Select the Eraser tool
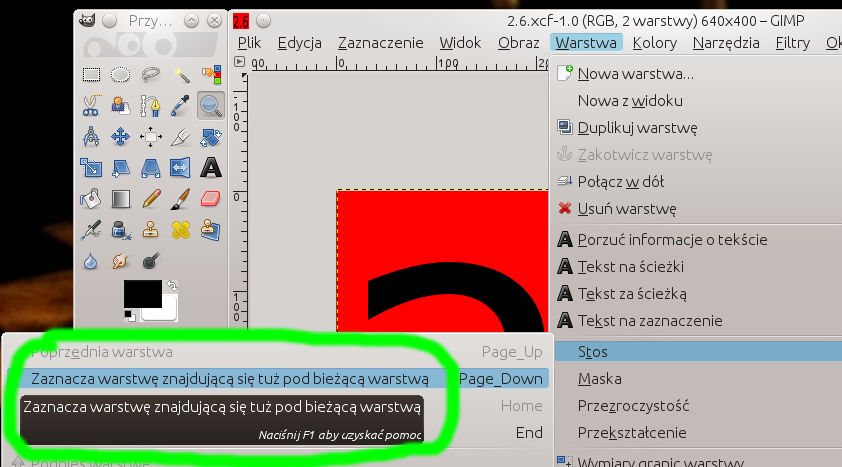The width and height of the screenshot is (842, 467). (210, 198)
